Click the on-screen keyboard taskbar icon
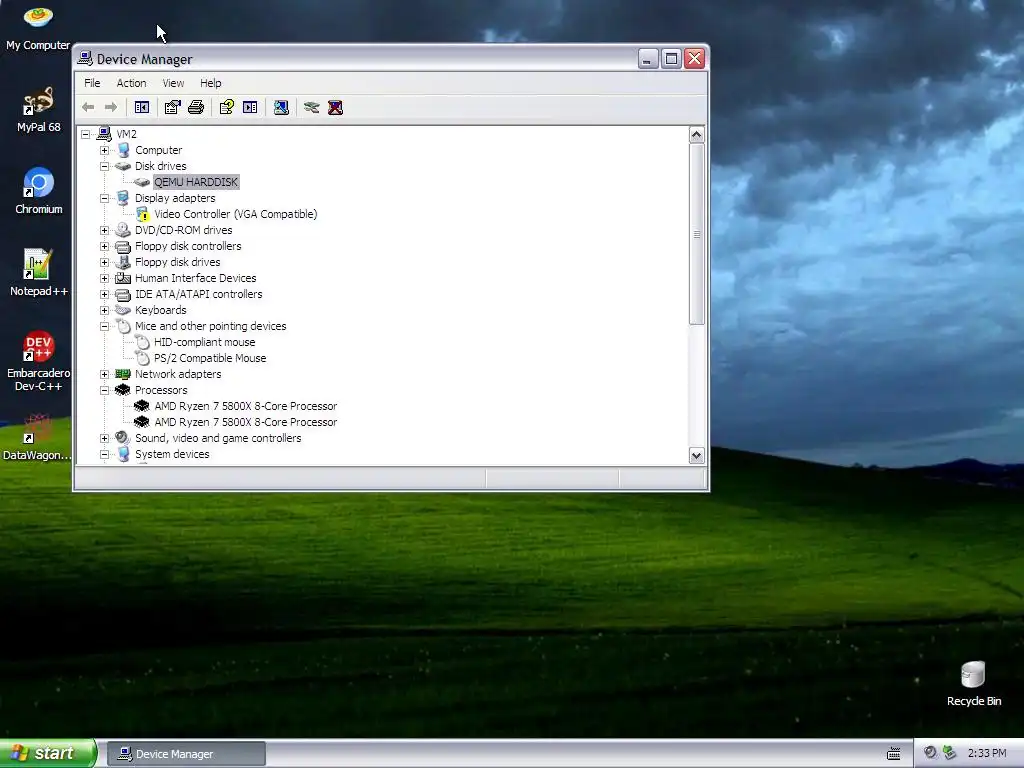Screen dimensions: 1024x768 (894, 754)
